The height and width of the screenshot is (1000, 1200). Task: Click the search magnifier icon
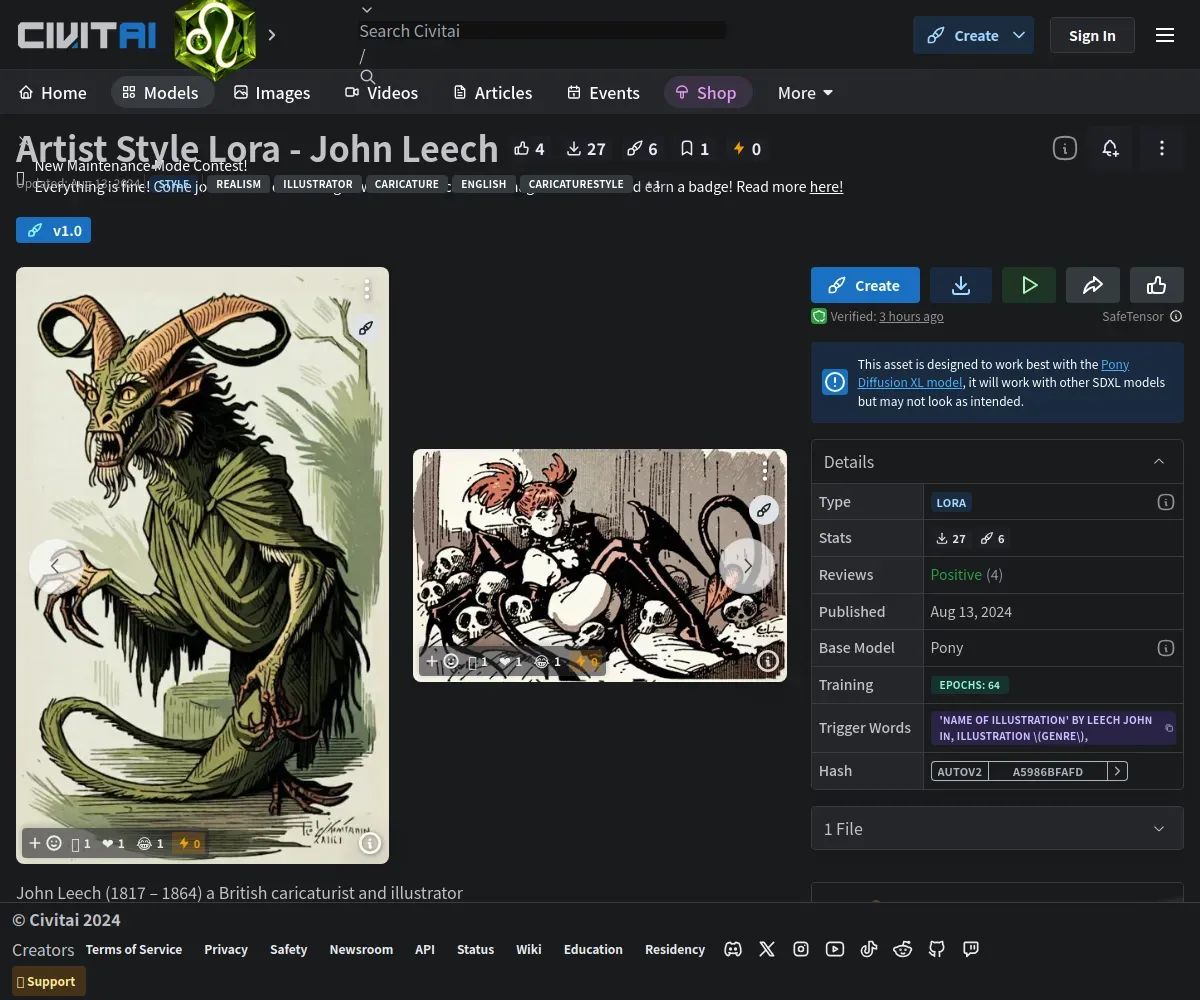368,76
